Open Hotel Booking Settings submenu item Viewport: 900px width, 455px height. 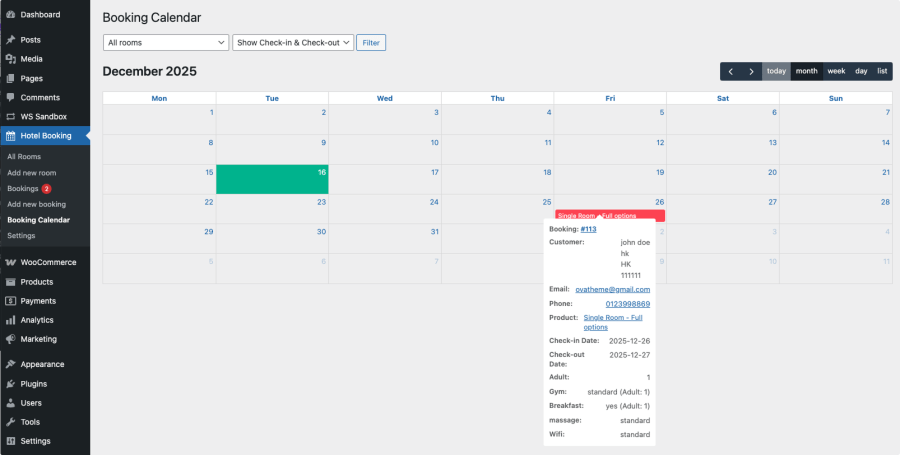coord(21,236)
